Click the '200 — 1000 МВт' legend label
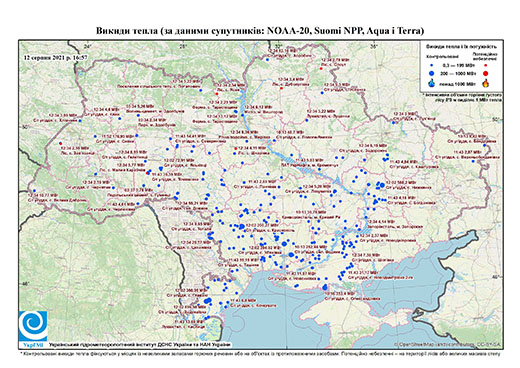The height and width of the screenshot is (368, 520). [x=459, y=73]
